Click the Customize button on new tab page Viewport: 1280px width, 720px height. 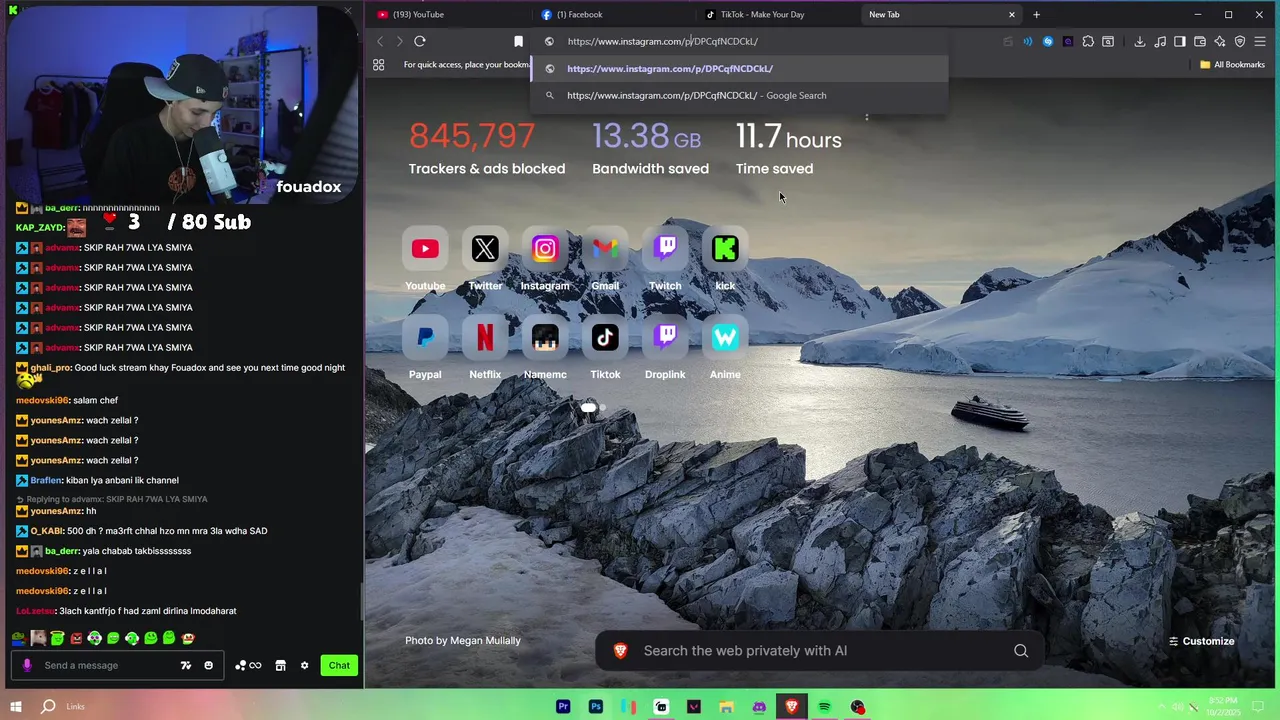pyautogui.click(x=1201, y=641)
